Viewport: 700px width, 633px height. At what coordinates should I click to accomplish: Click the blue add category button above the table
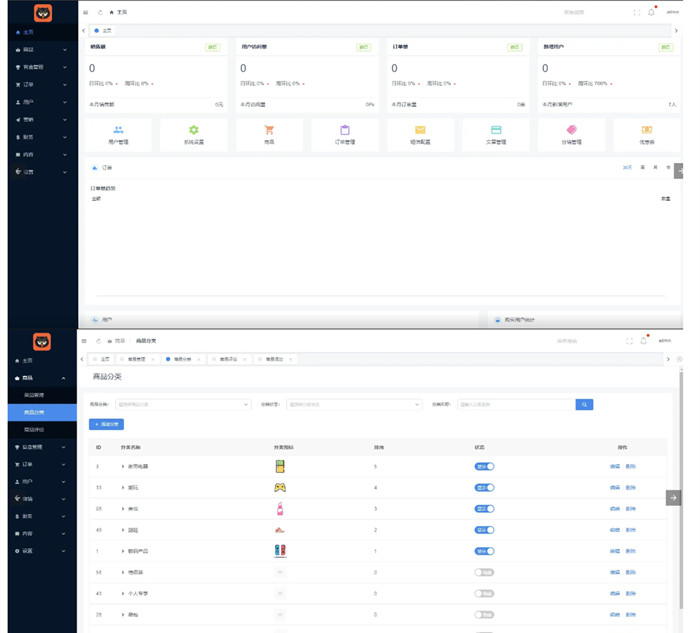[107, 425]
